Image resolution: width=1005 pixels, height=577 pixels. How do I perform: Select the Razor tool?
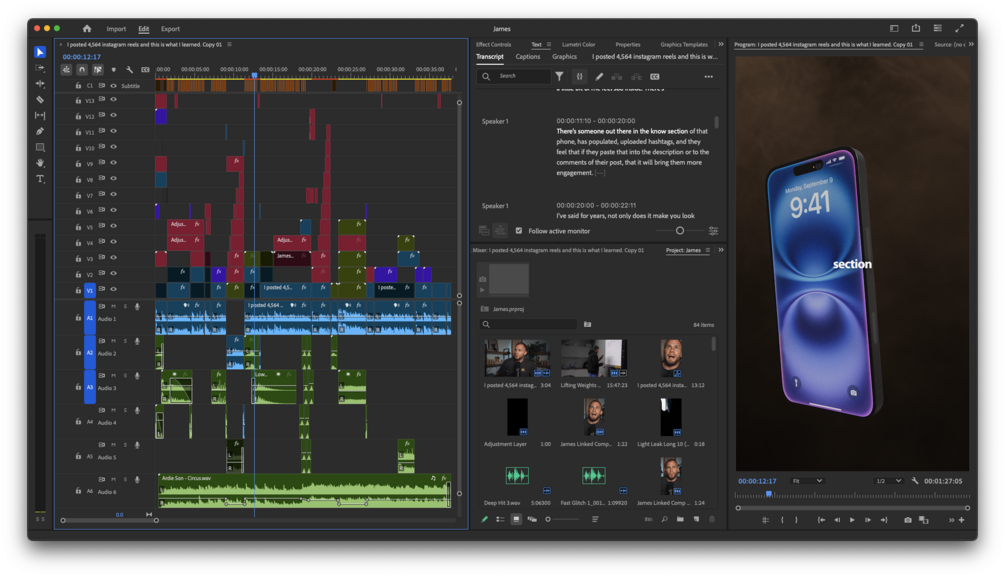[40, 99]
